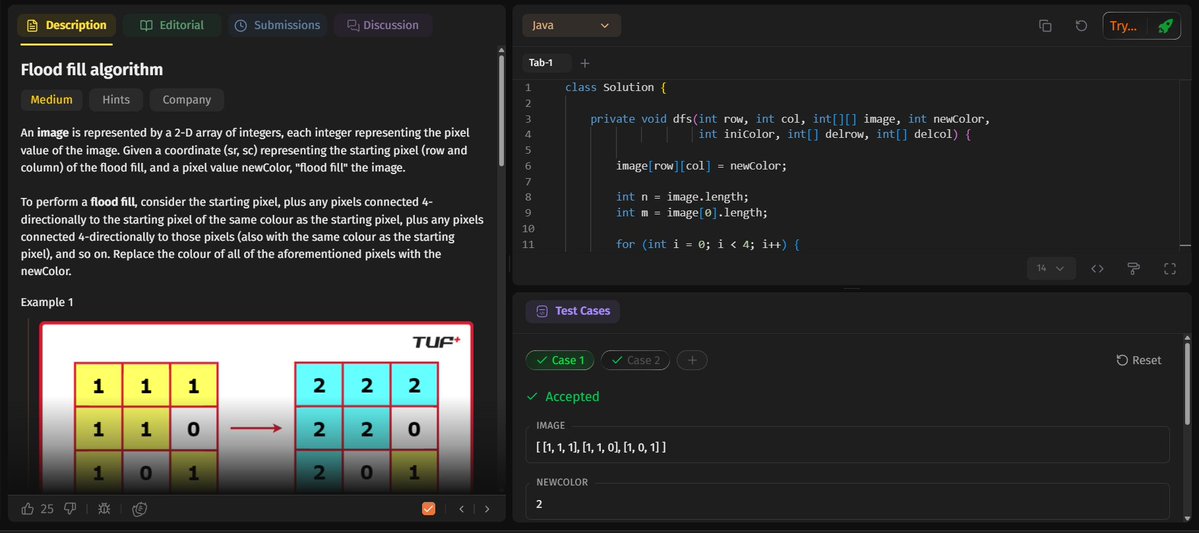Click the Medium difficulty tag
Viewport: 1199px width, 533px height.
tap(51, 99)
